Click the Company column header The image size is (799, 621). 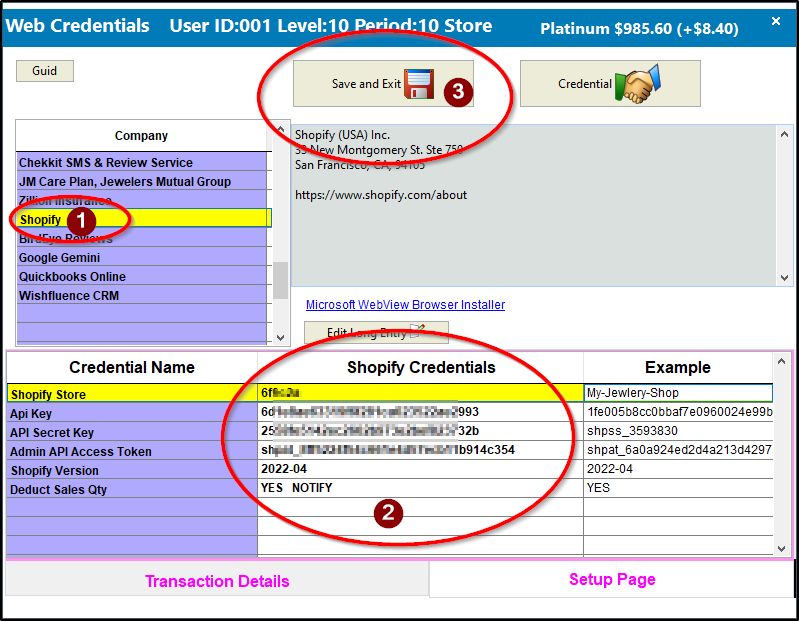[x=141, y=136]
